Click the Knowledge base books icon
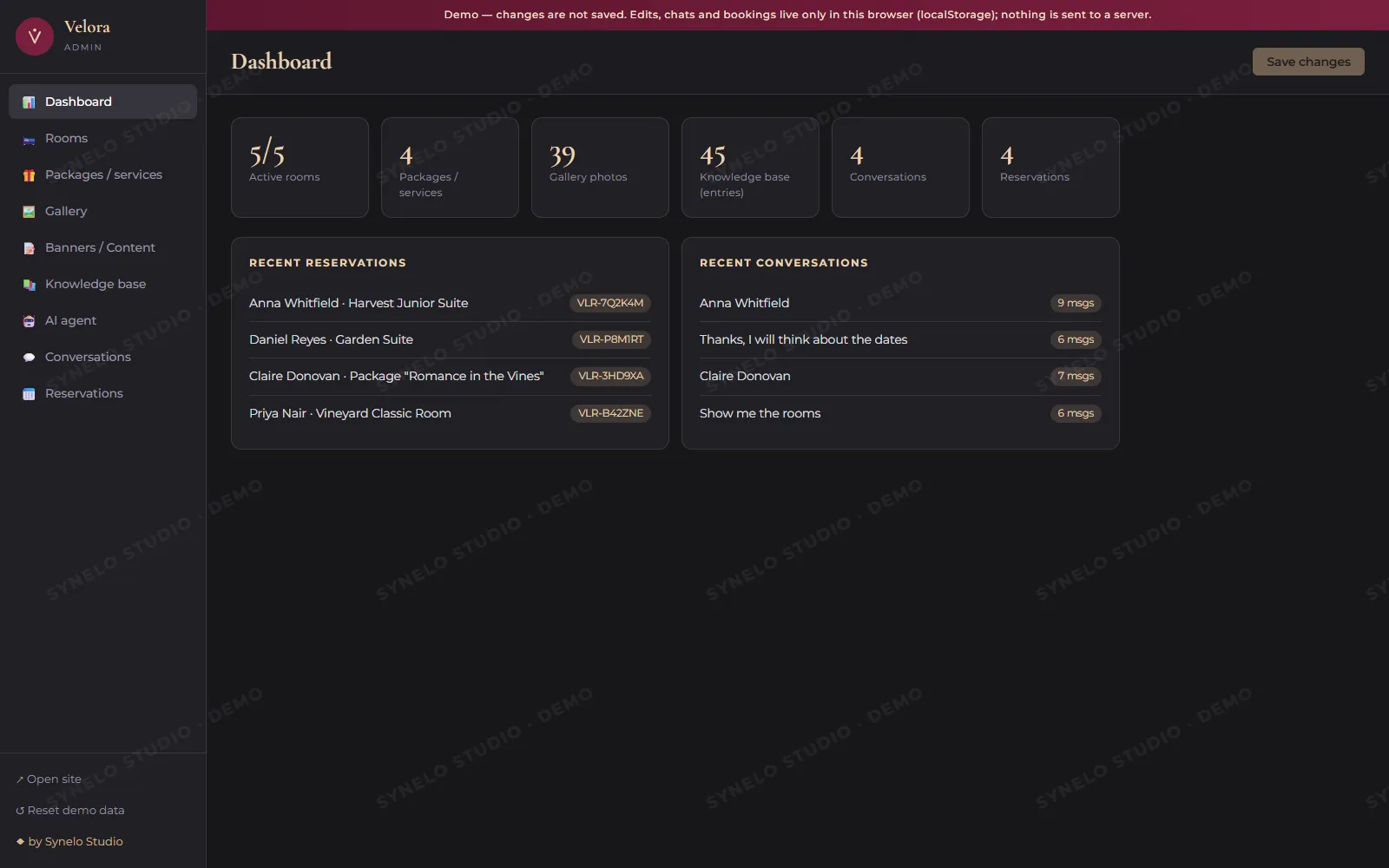 point(29,284)
